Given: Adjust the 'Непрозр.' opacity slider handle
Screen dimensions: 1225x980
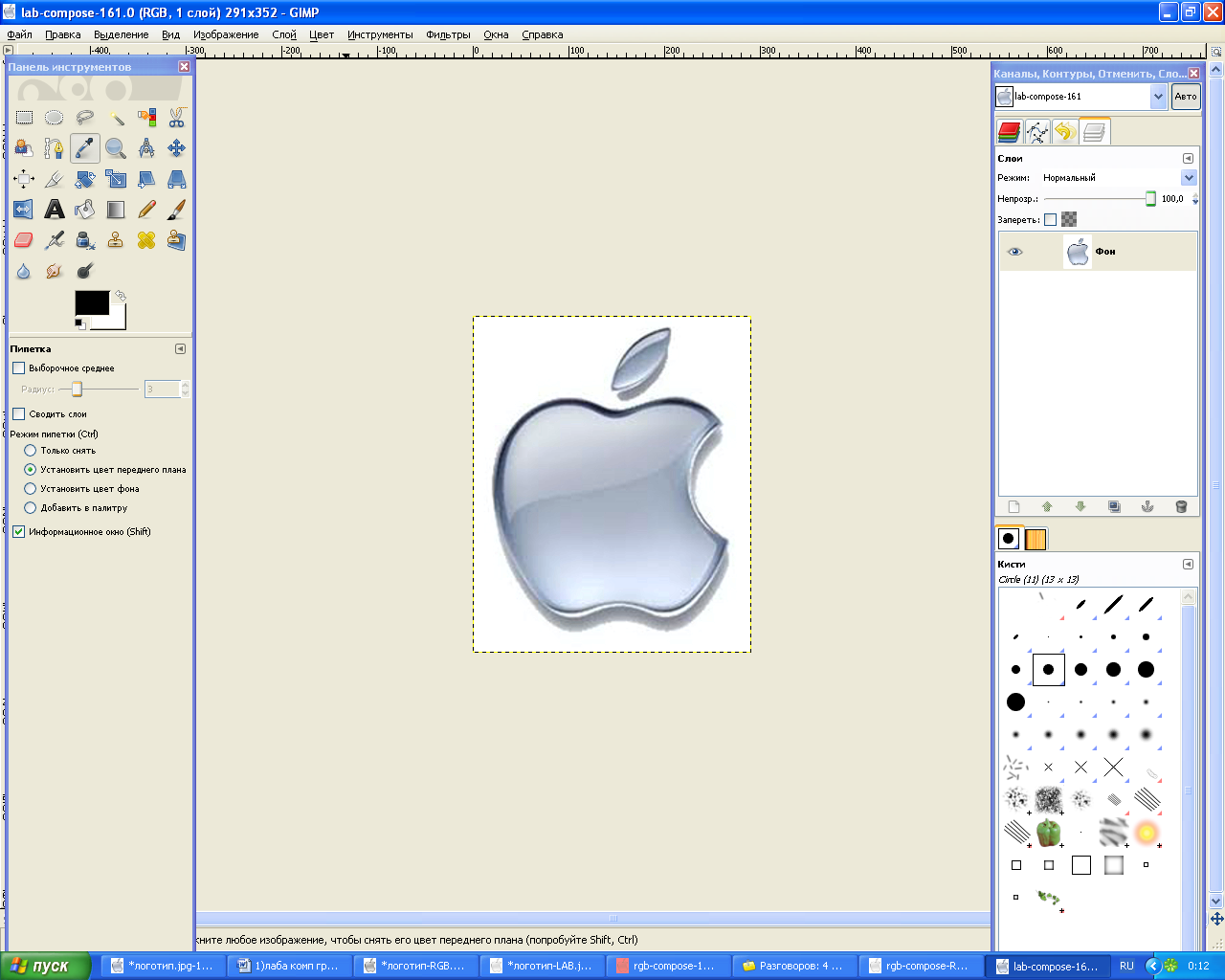Looking at the screenshot, I should click(1150, 199).
